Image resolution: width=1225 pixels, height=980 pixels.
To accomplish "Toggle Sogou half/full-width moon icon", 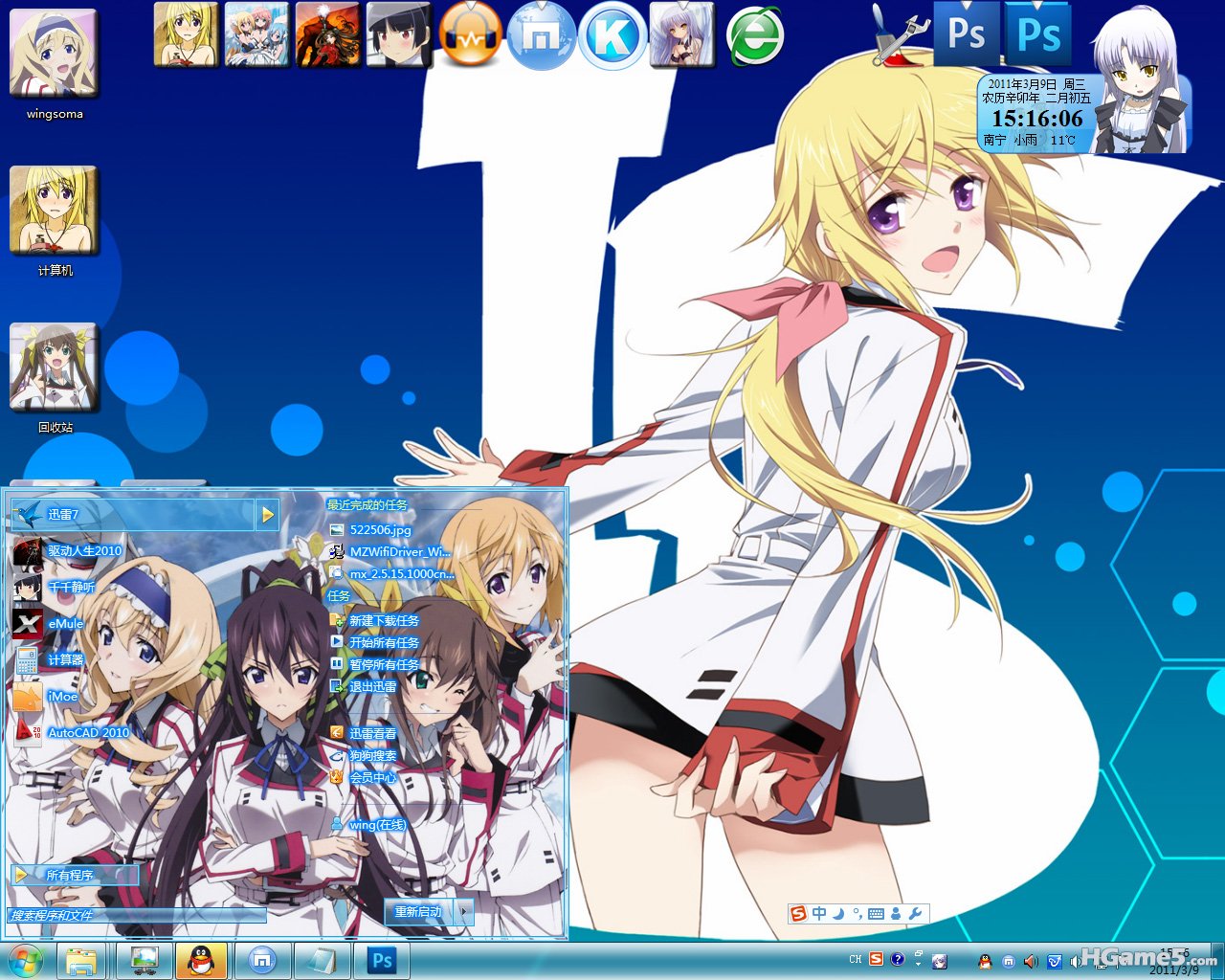I will pyautogui.click(x=837, y=913).
